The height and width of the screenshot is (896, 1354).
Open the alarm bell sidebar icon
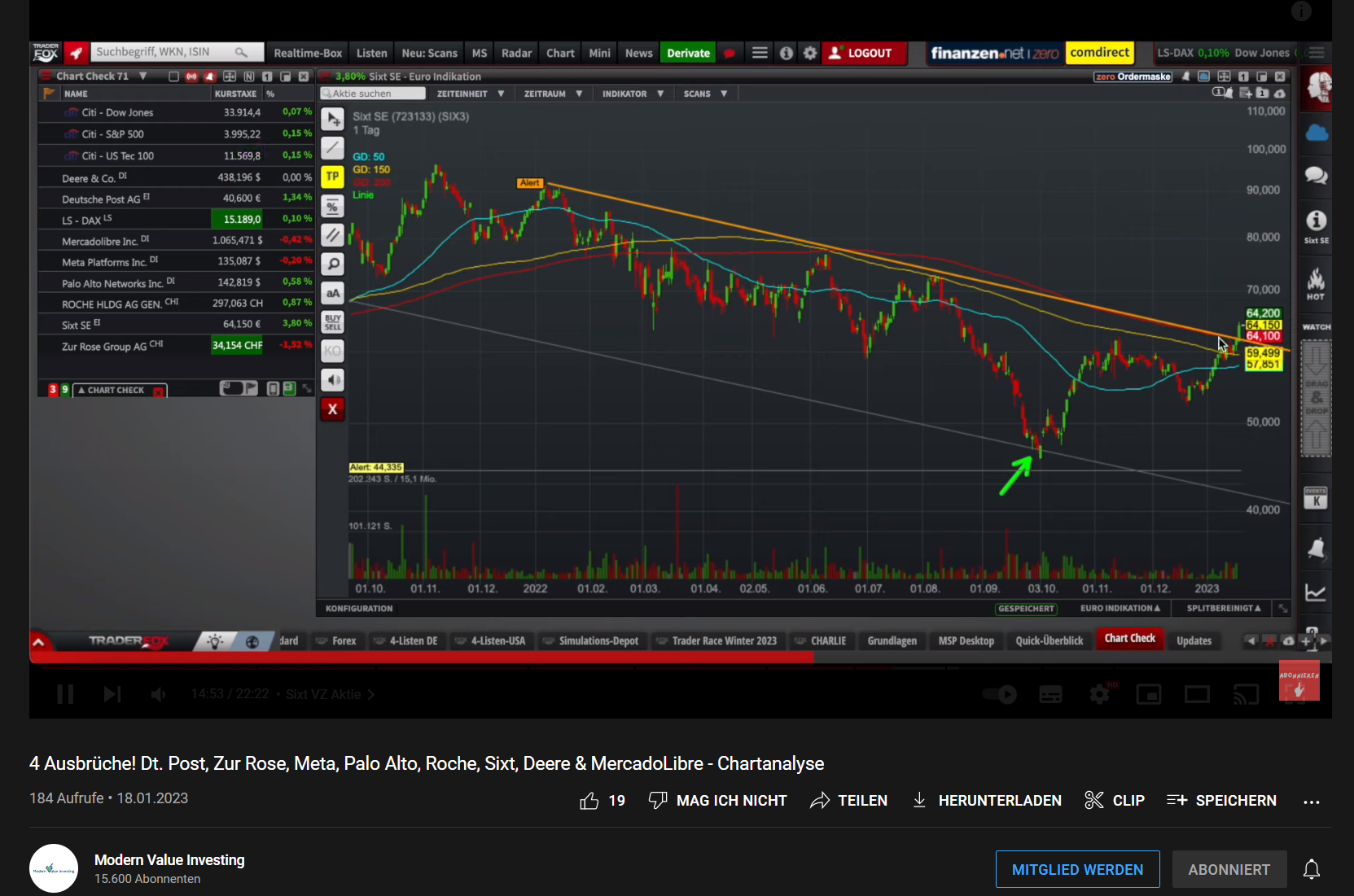pyautogui.click(x=1317, y=549)
